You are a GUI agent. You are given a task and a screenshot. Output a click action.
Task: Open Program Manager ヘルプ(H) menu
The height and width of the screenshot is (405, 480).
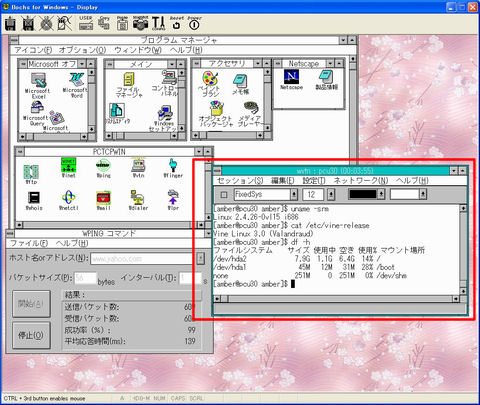pyautogui.click(x=186, y=50)
